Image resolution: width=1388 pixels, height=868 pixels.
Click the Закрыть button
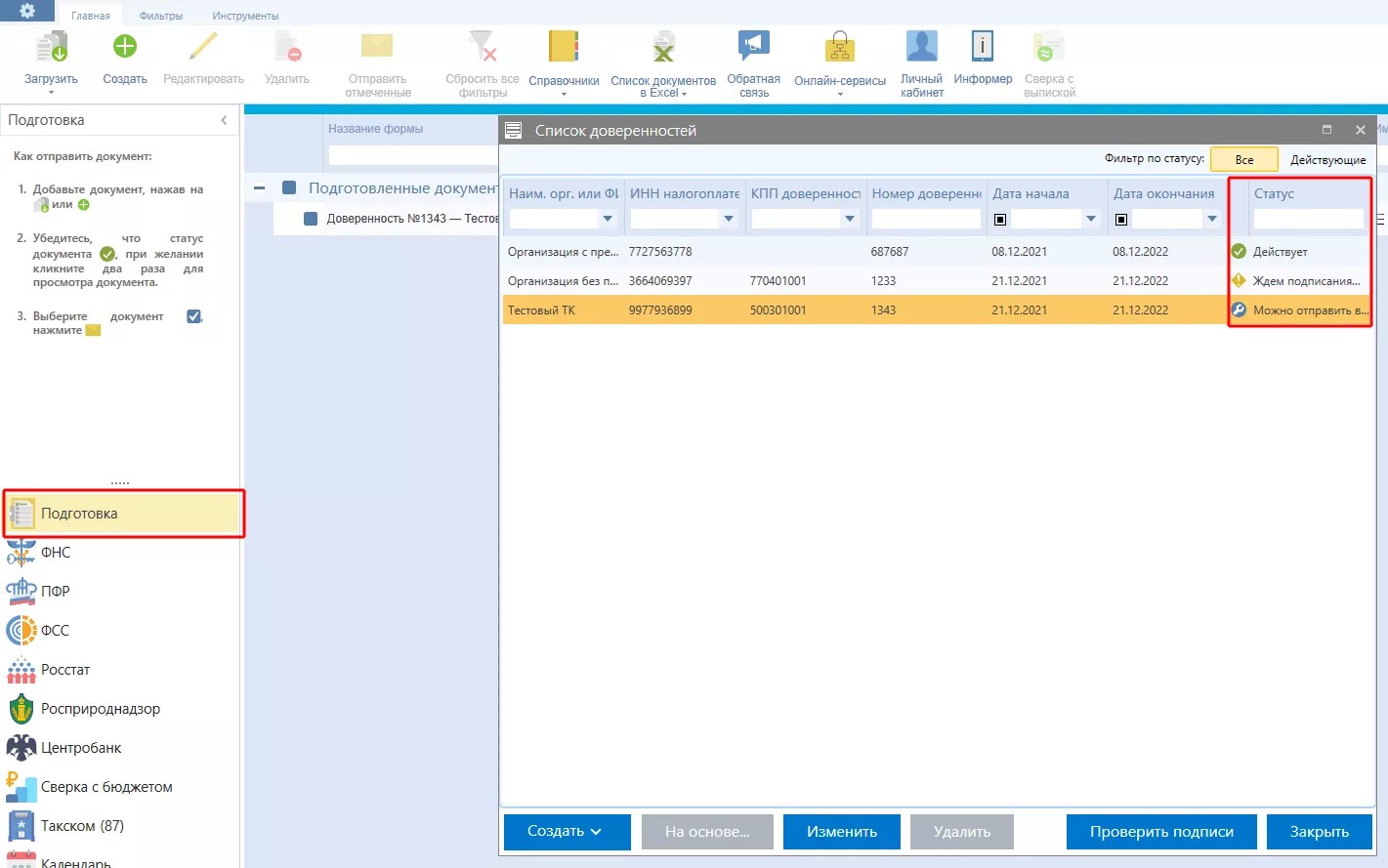1320,832
